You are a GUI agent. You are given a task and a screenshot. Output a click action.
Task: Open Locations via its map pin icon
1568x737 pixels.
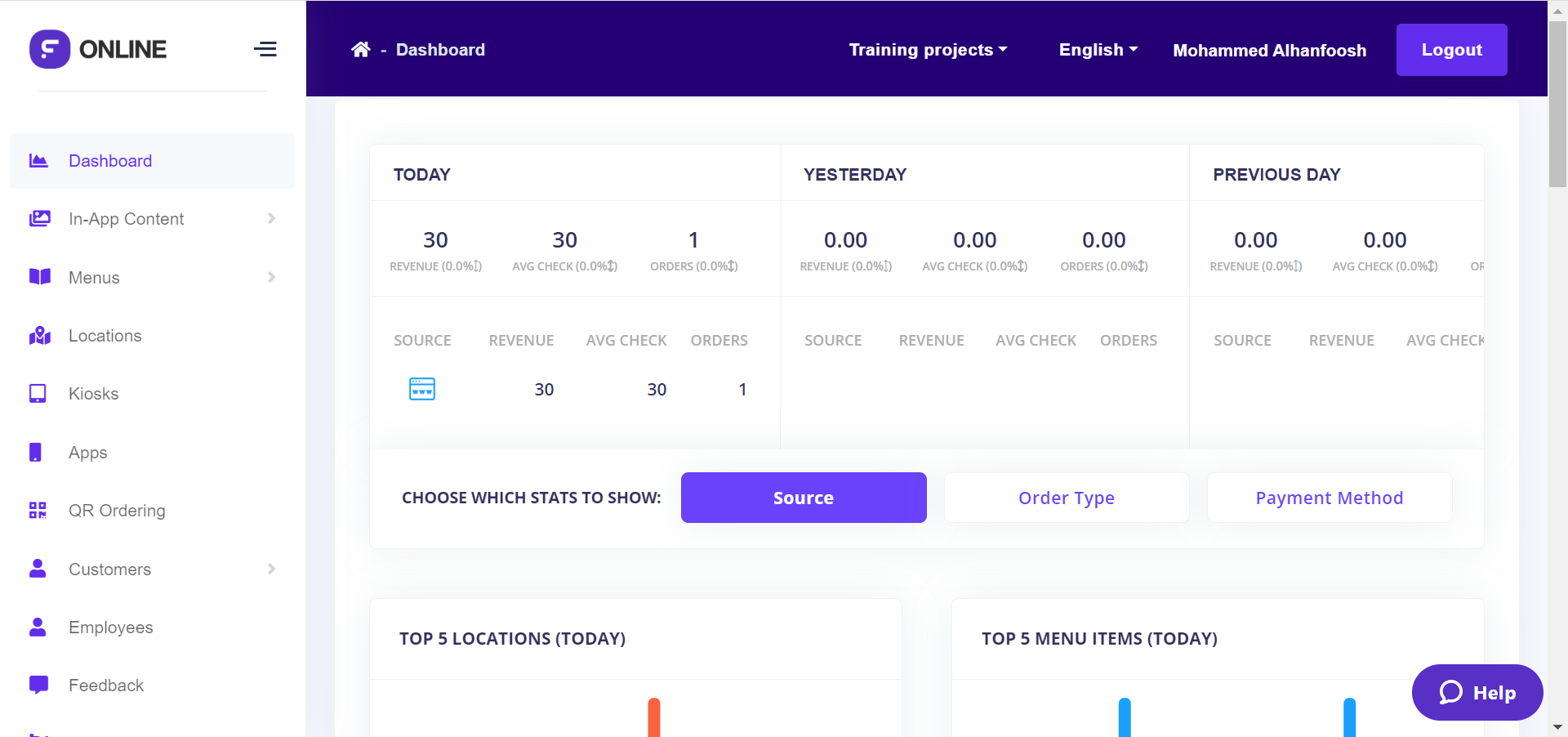pyautogui.click(x=39, y=335)
